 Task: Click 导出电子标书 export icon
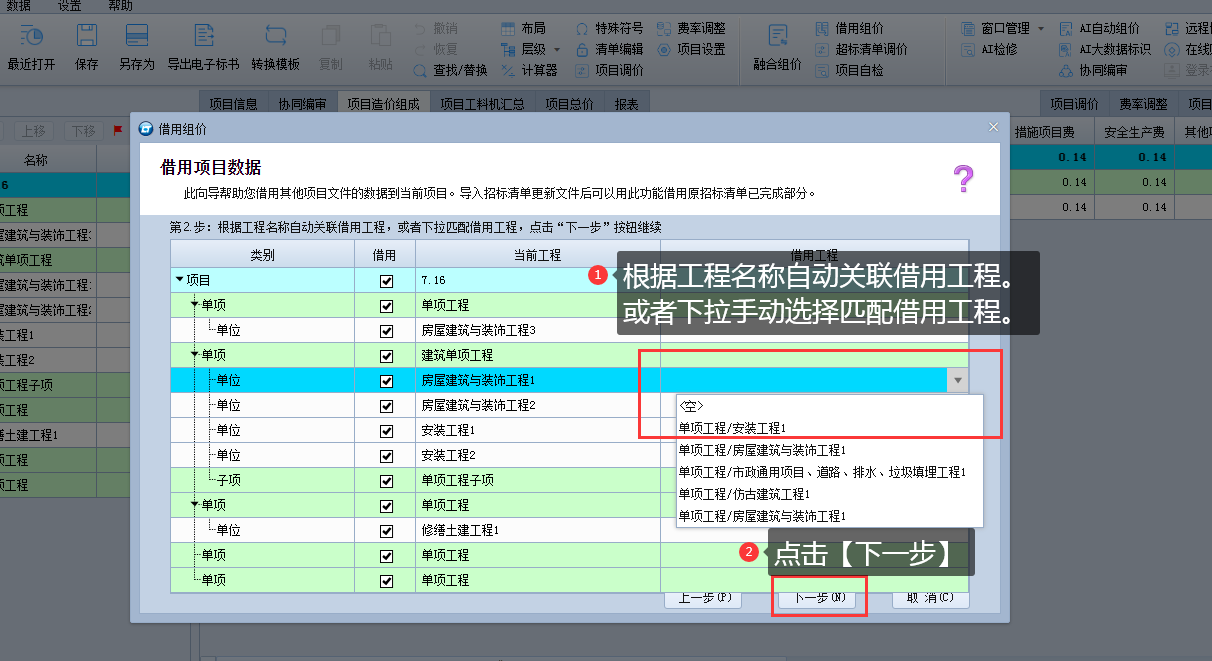point(203,46)
